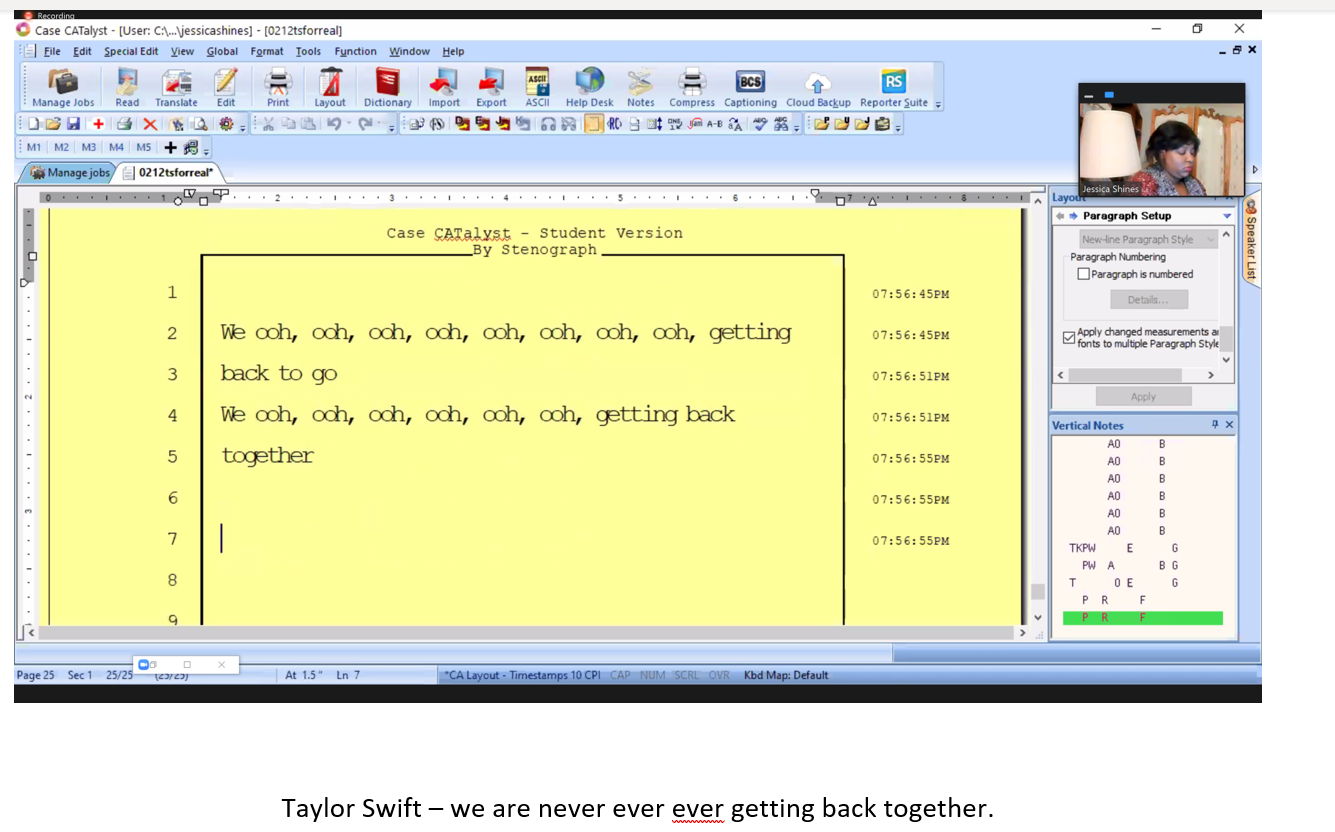Open the File menu
Screen dimensions: 1335x832
52,52
